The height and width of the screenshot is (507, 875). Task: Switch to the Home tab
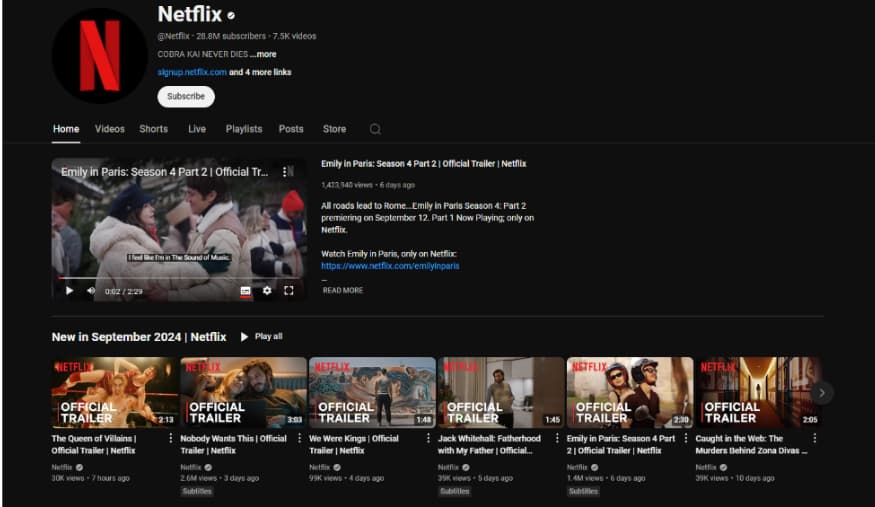coord(66,129)
